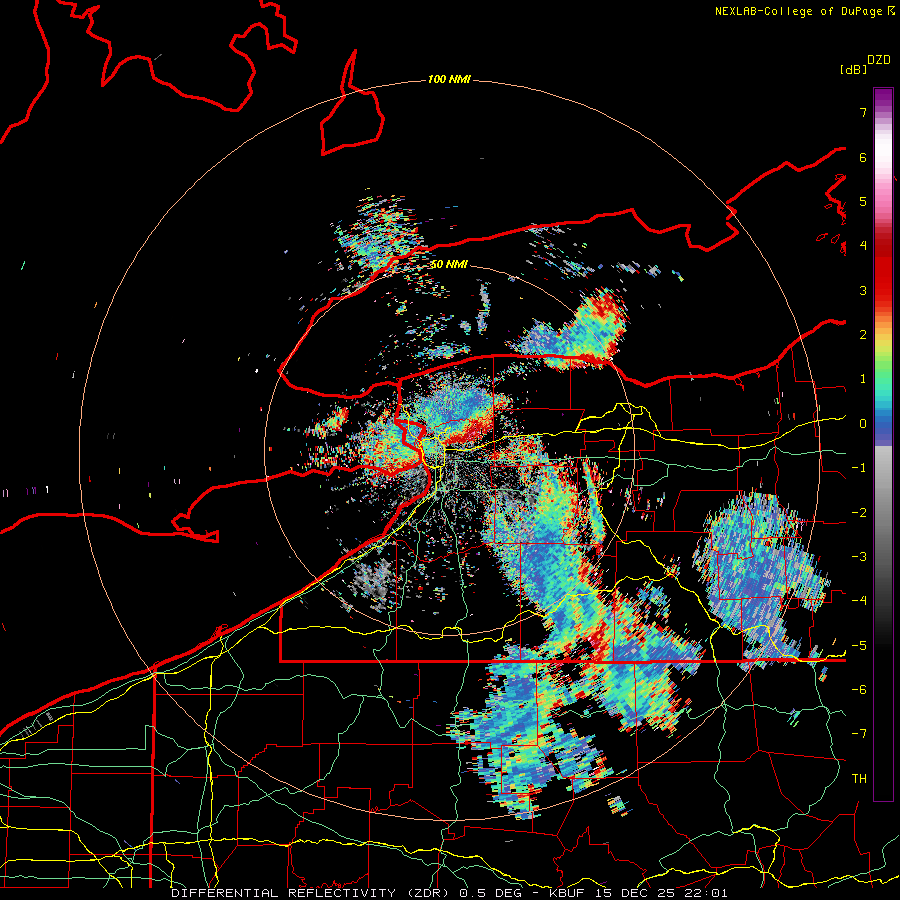The width and height of the screenshot is (900, 900).
Task: Click the "-5" value on the dB scale
Action: coord(859,646)
